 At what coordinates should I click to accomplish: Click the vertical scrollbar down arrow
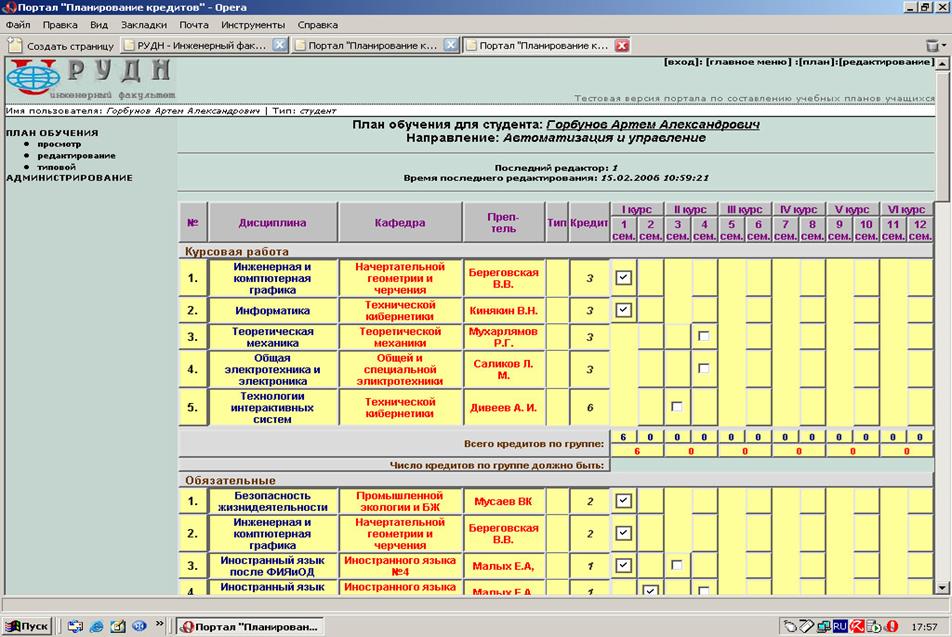click(944, 588)
